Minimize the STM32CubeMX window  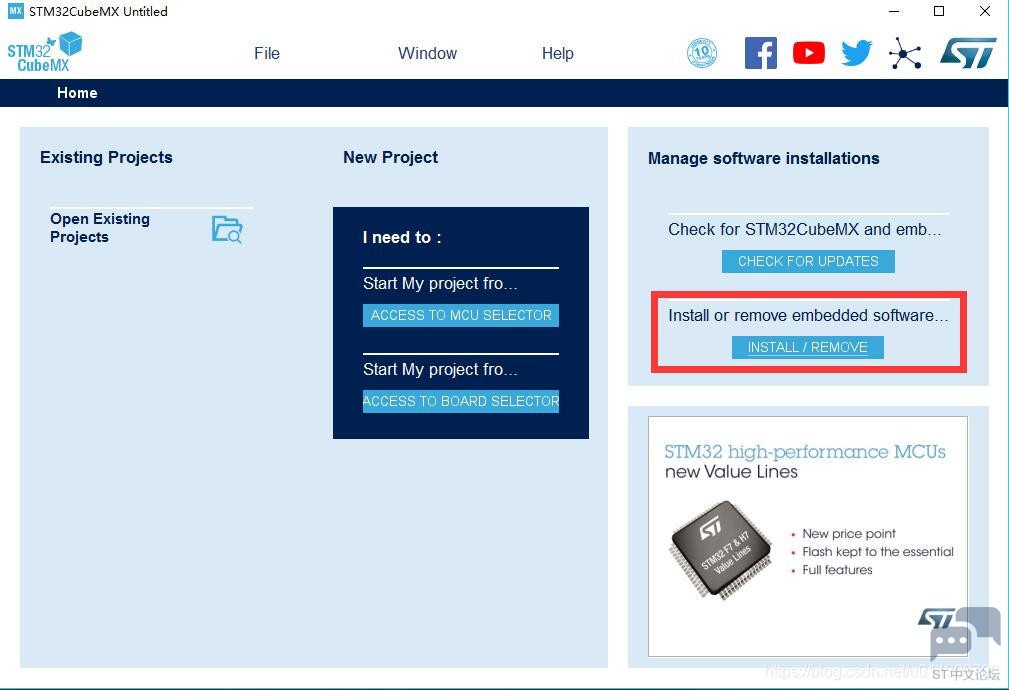(893, 12)
